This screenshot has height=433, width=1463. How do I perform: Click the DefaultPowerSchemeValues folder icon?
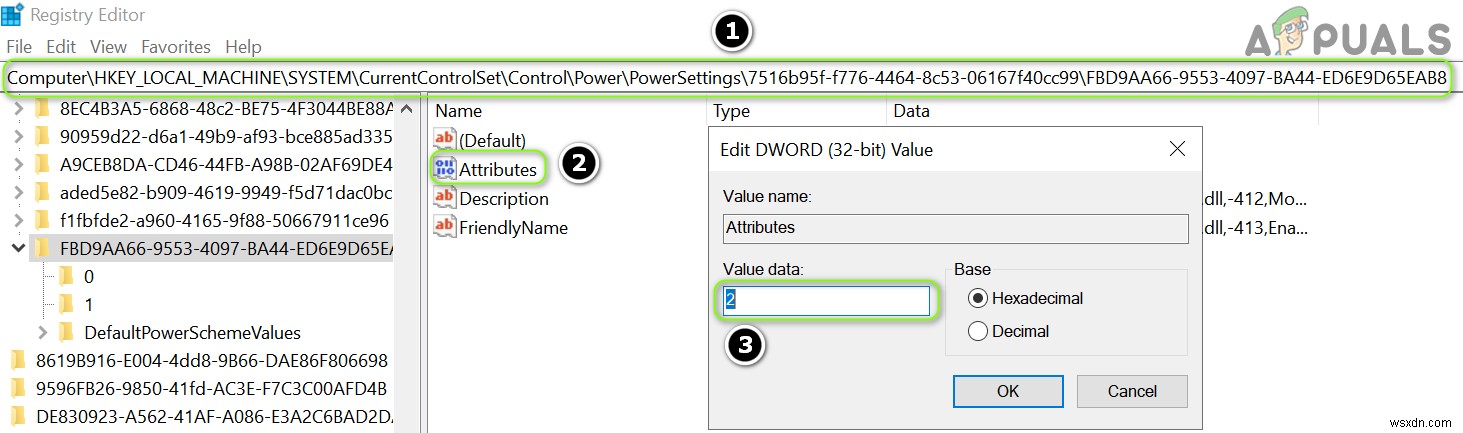[67, 332]
